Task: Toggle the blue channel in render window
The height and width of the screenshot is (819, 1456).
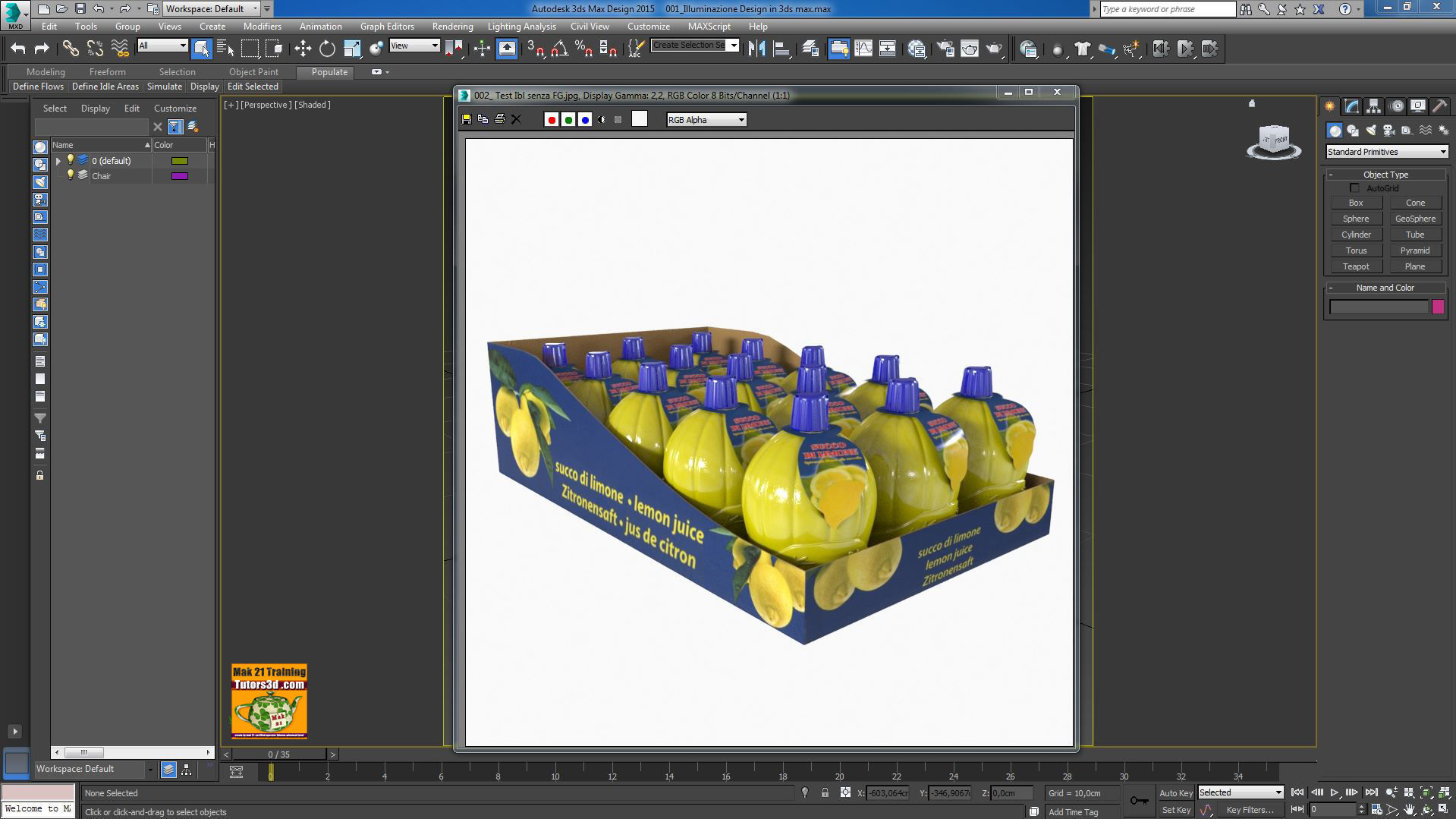Action: (x=585, y=119)
